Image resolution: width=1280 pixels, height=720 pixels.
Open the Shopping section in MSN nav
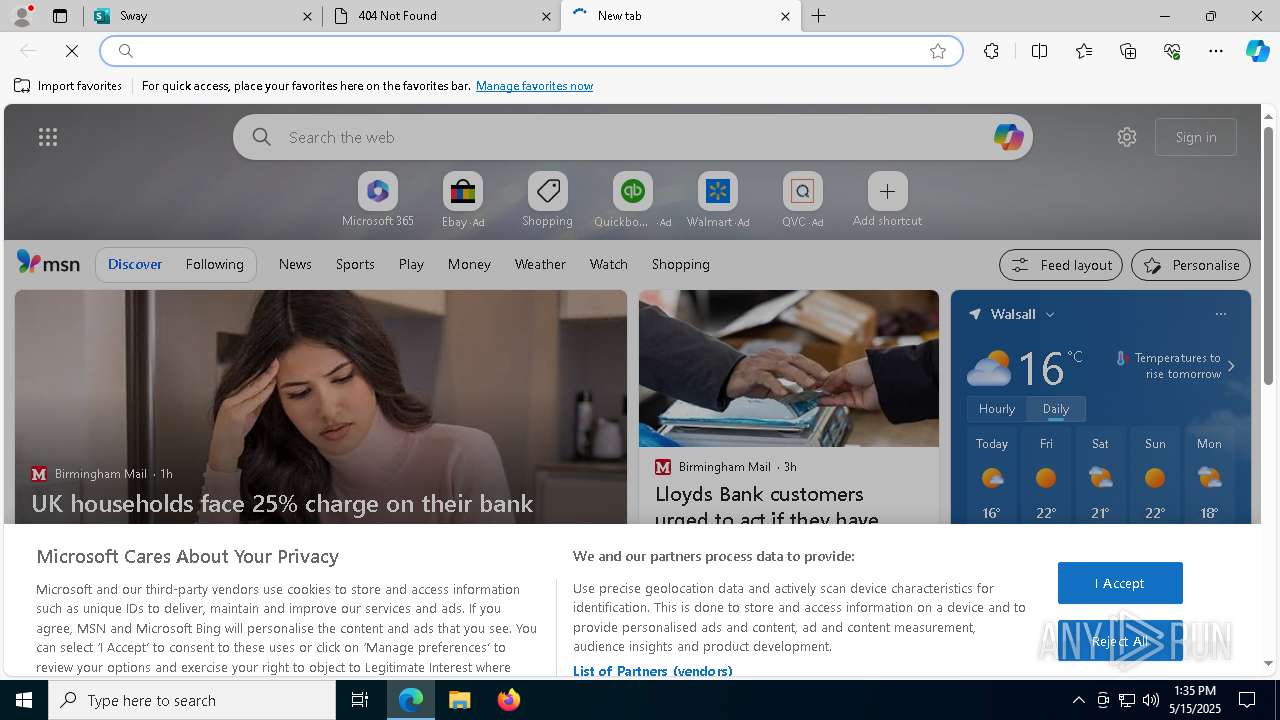pos(680,264)
